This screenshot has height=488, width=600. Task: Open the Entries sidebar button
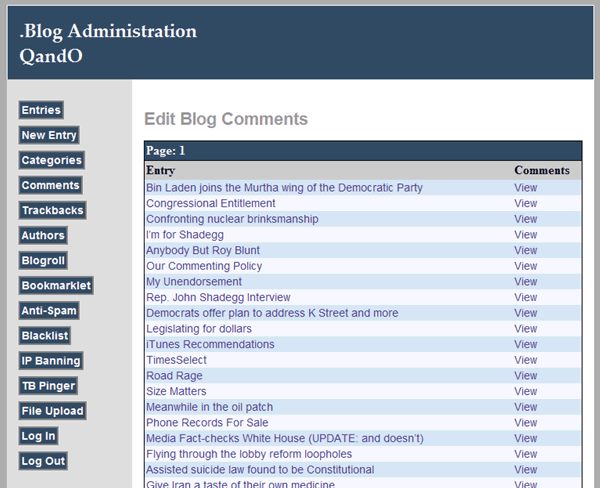tap(41, 110)
